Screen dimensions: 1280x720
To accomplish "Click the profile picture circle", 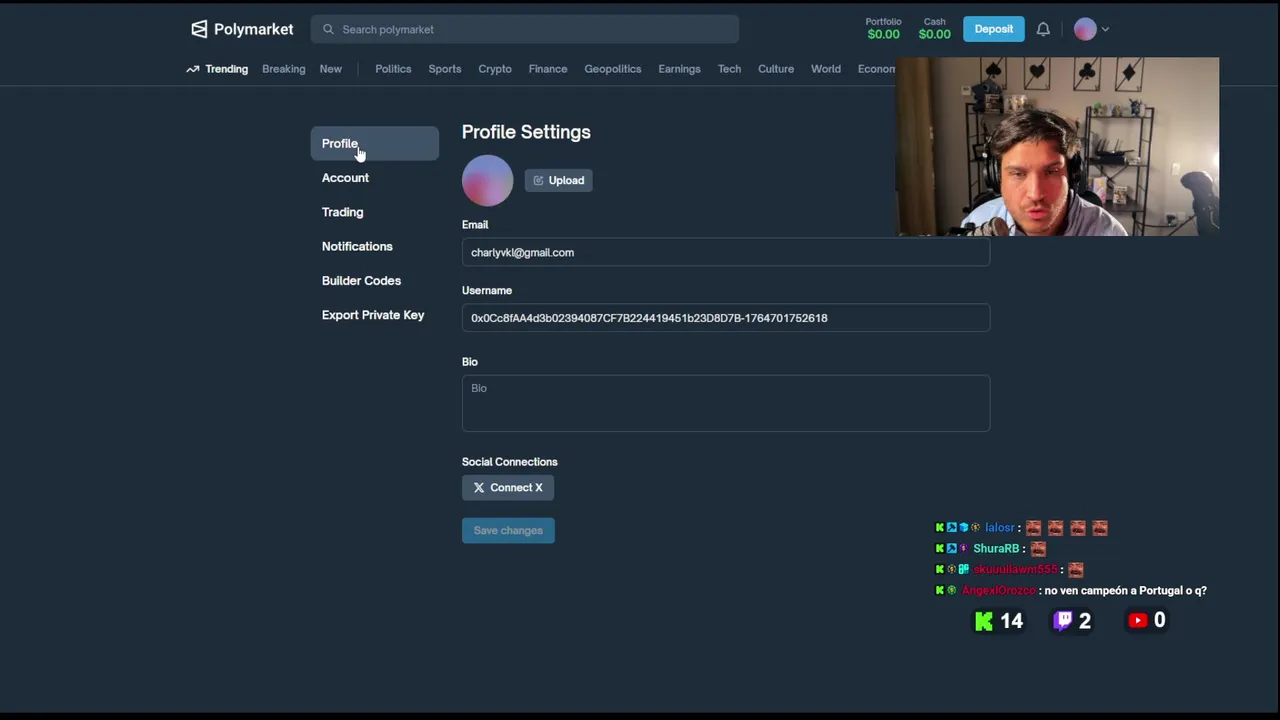I will click(487, 180).
